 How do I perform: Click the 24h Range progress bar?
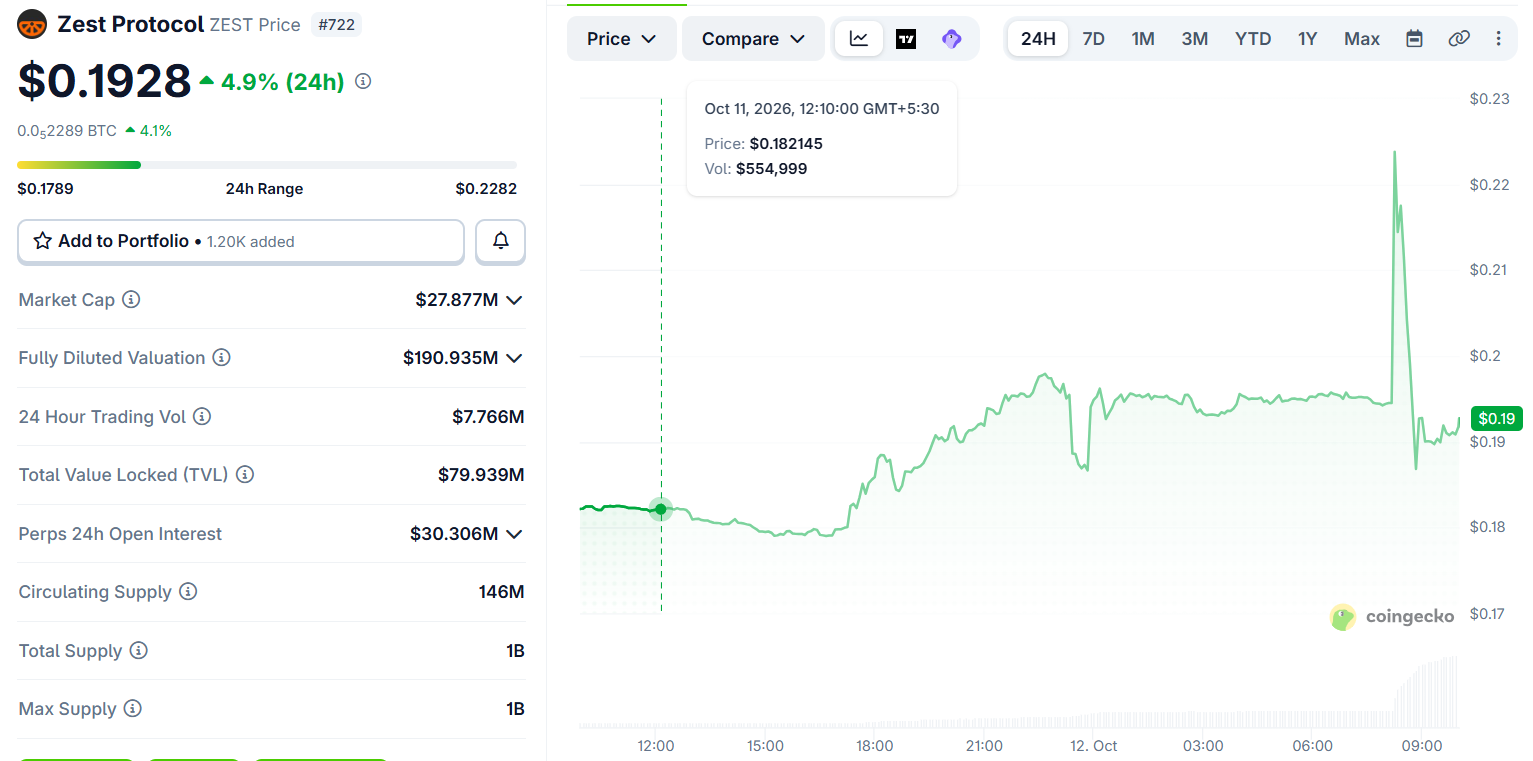coord(267,165)
